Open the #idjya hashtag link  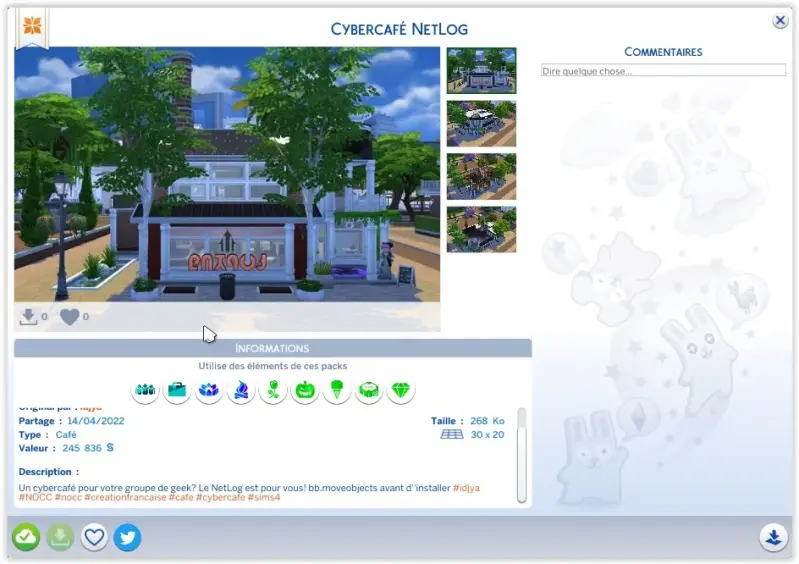point(466,488)
